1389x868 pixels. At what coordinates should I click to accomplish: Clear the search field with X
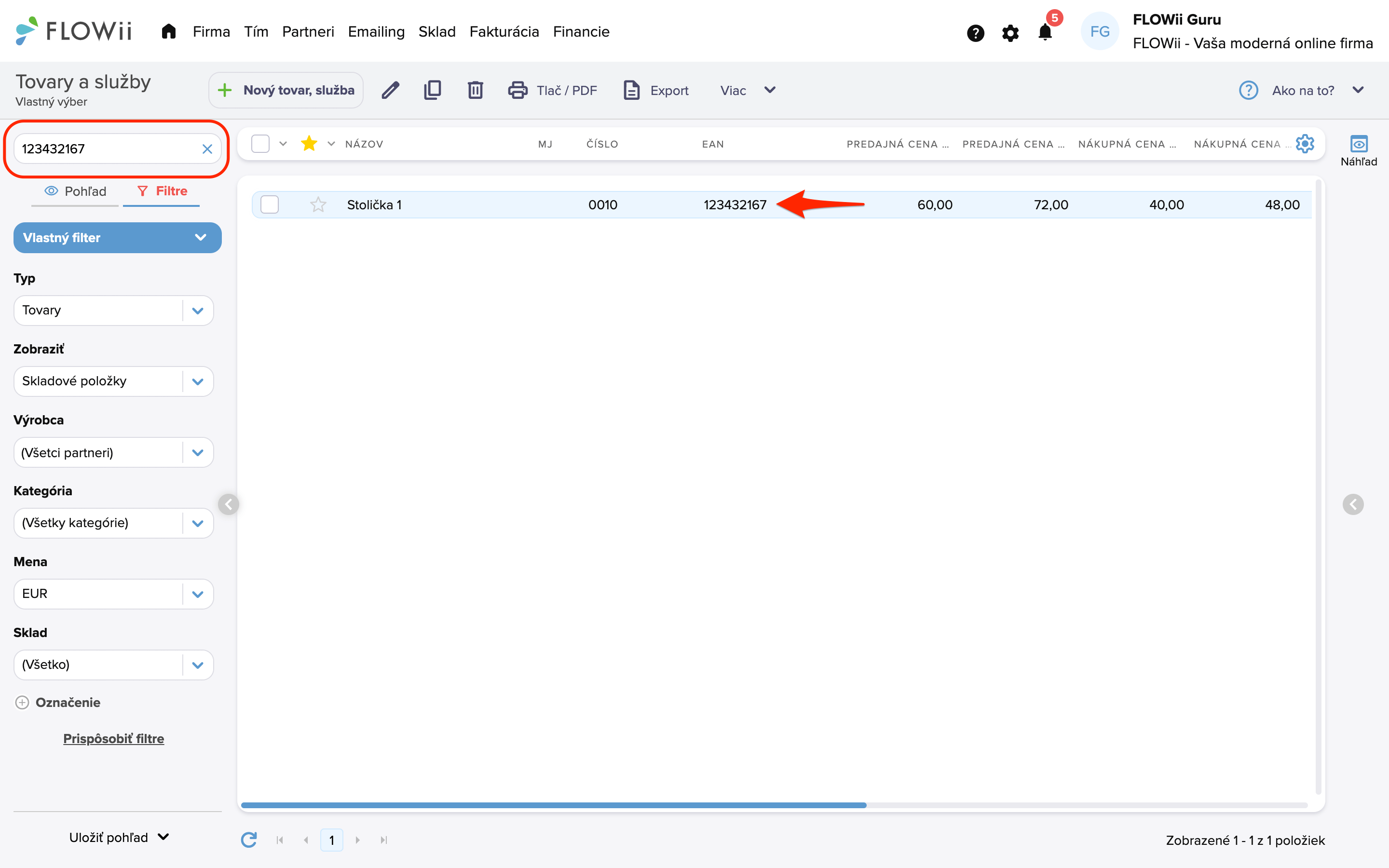tap(207, 149)
